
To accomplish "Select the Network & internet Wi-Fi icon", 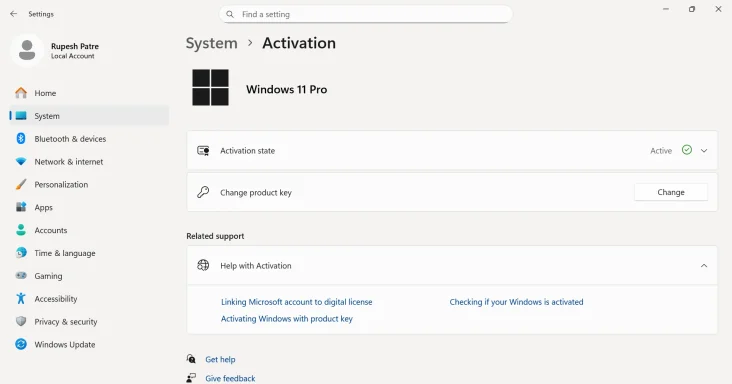I will (x=21, y=161).
